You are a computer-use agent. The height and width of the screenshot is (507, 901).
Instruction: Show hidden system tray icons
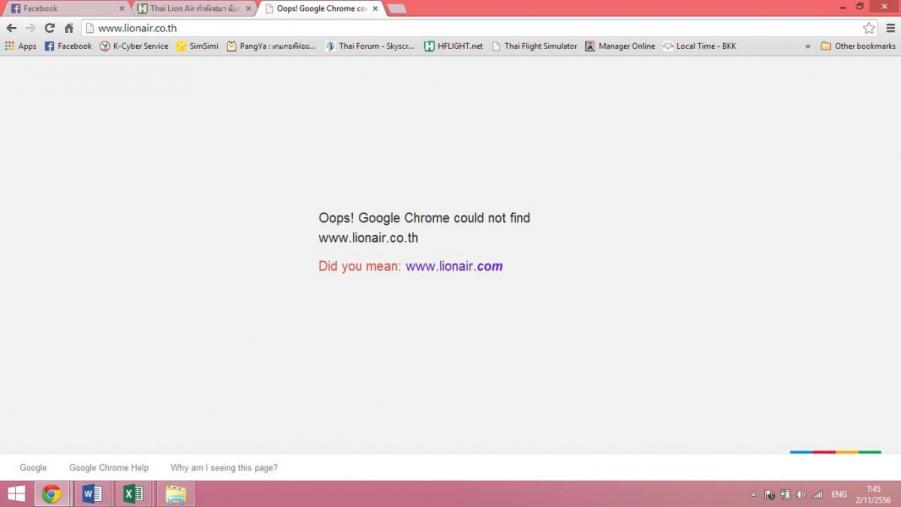753,494
